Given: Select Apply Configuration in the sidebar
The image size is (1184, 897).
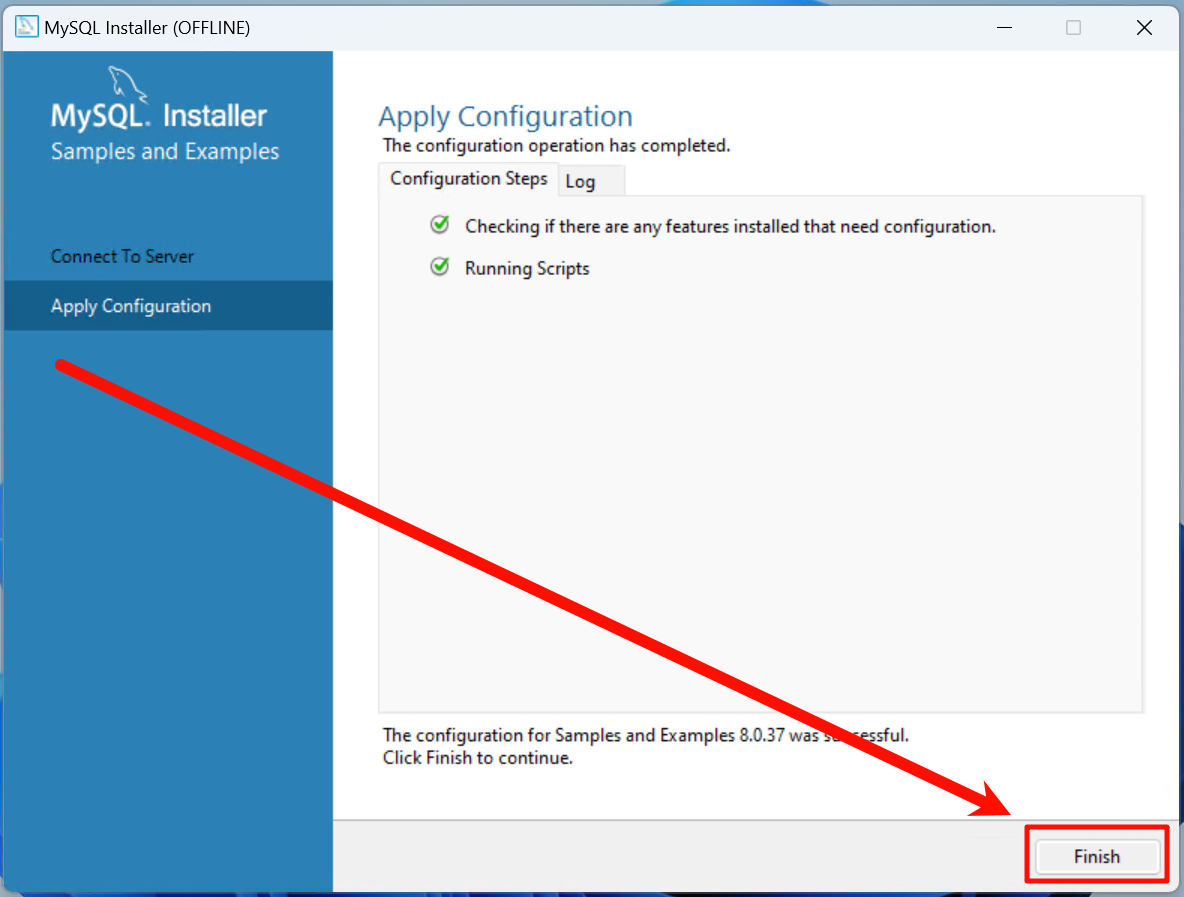Looking at the screenshot, I should point(168,306).
